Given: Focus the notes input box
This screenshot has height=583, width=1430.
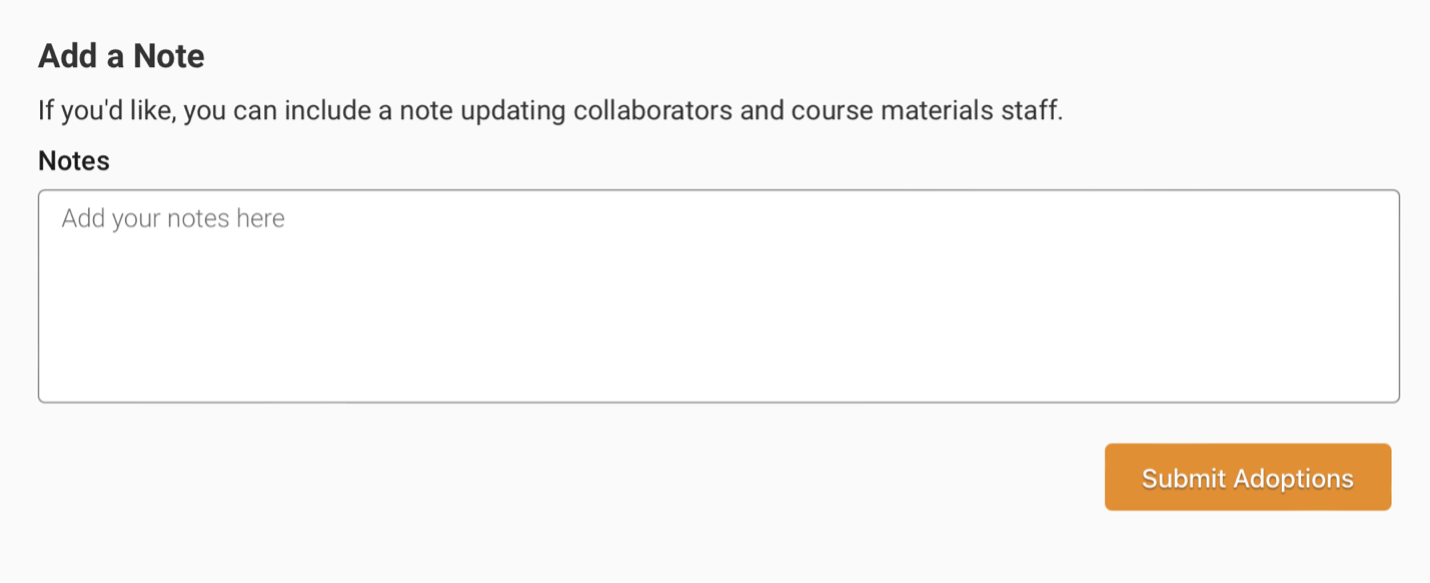Looking at the screenshot, I should [718, 296].
